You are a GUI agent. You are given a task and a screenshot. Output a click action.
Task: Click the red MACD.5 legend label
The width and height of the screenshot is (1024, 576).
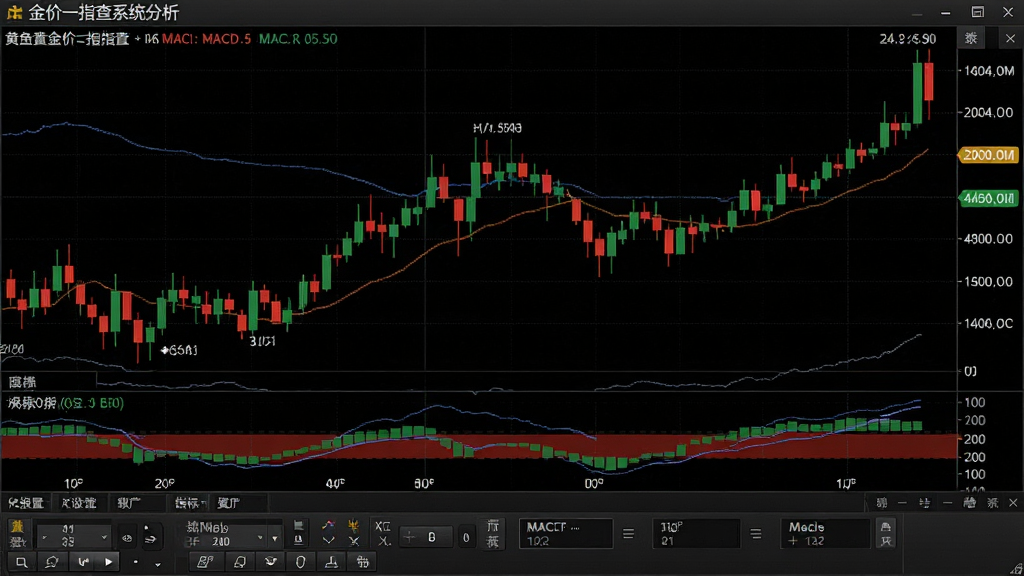coord(226,39)
